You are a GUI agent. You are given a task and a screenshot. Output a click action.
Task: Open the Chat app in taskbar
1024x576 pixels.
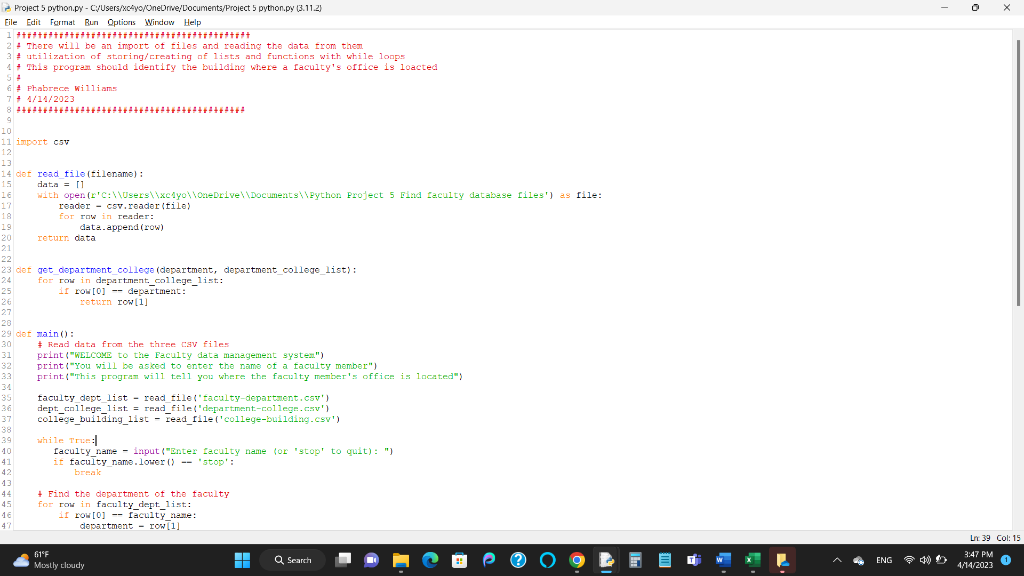[372, 560]
